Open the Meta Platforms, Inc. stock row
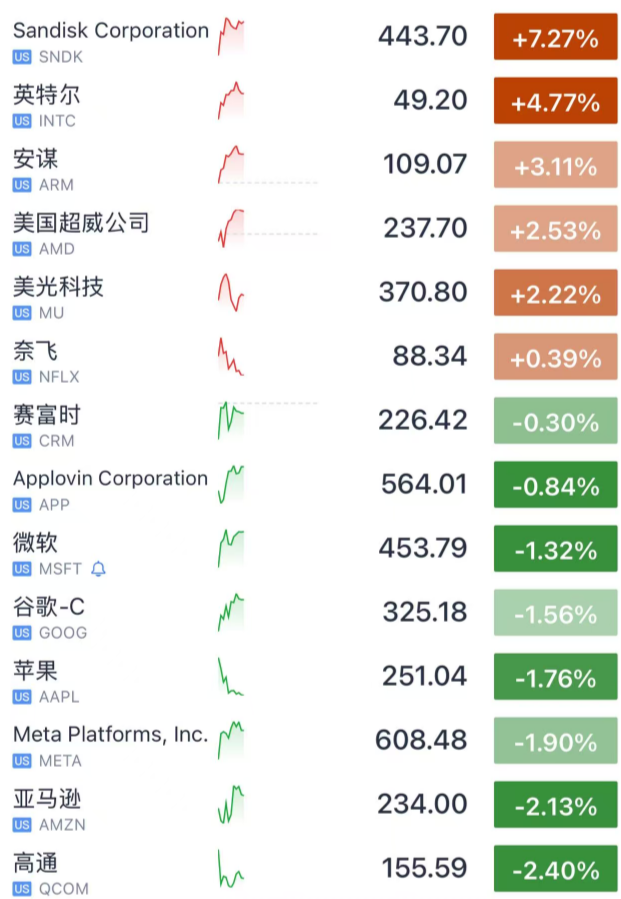The image size is (621, 899). [x=110, y=735]
